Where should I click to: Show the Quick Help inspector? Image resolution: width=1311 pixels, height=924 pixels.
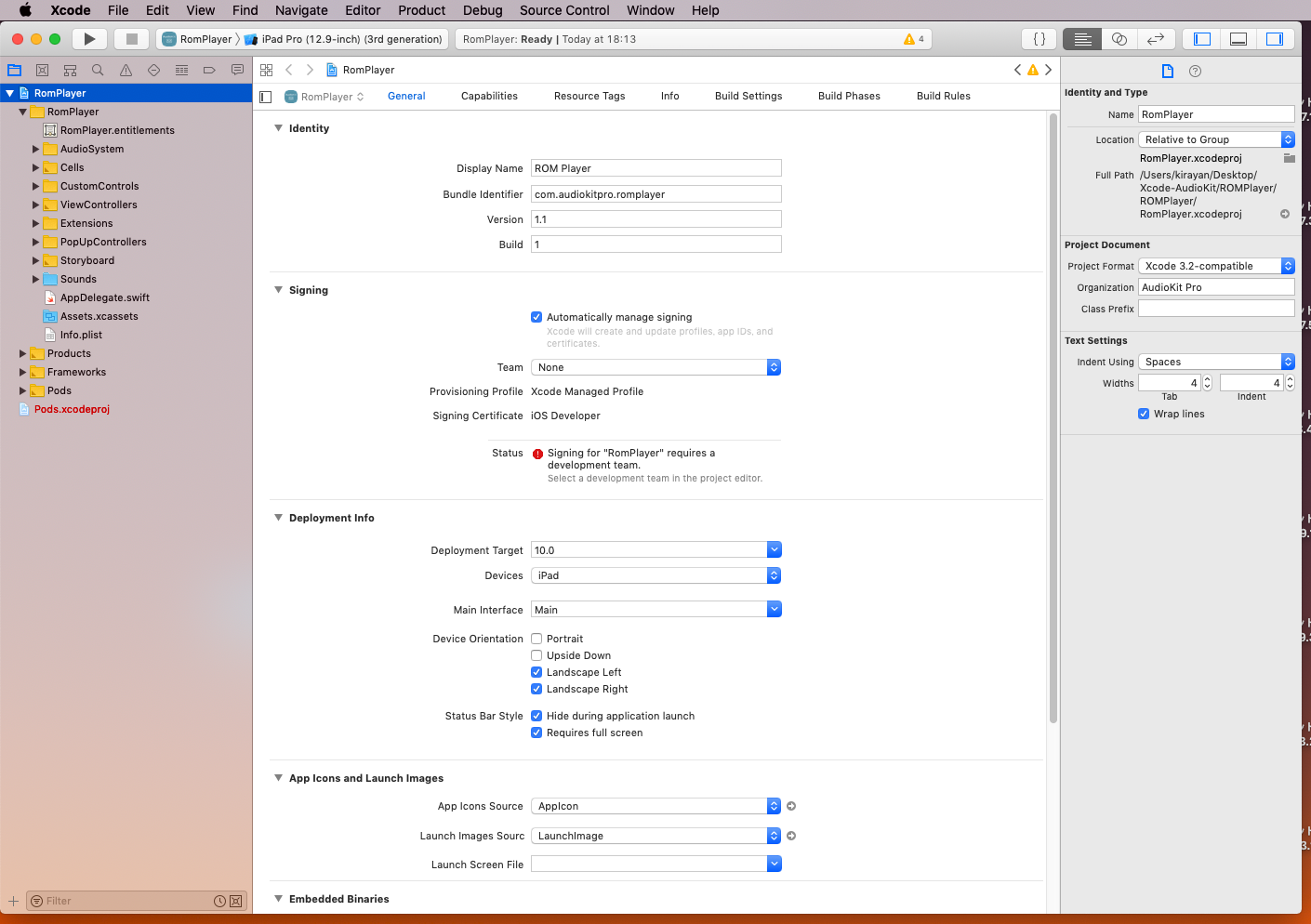1196,71
